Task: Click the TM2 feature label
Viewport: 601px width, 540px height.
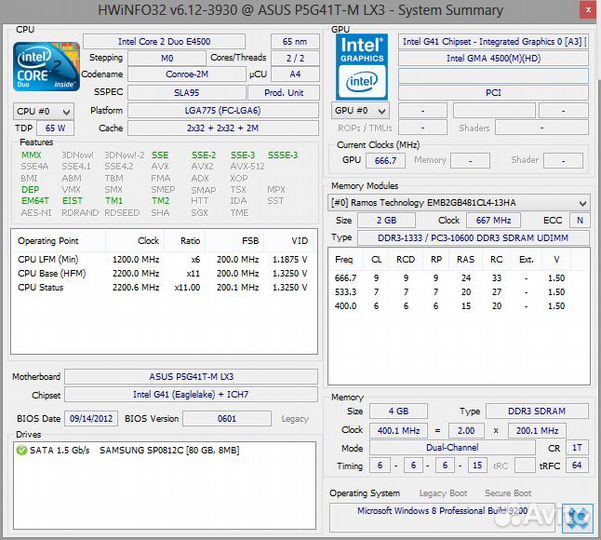Action: pyautogui.click(x=160, y=201)
